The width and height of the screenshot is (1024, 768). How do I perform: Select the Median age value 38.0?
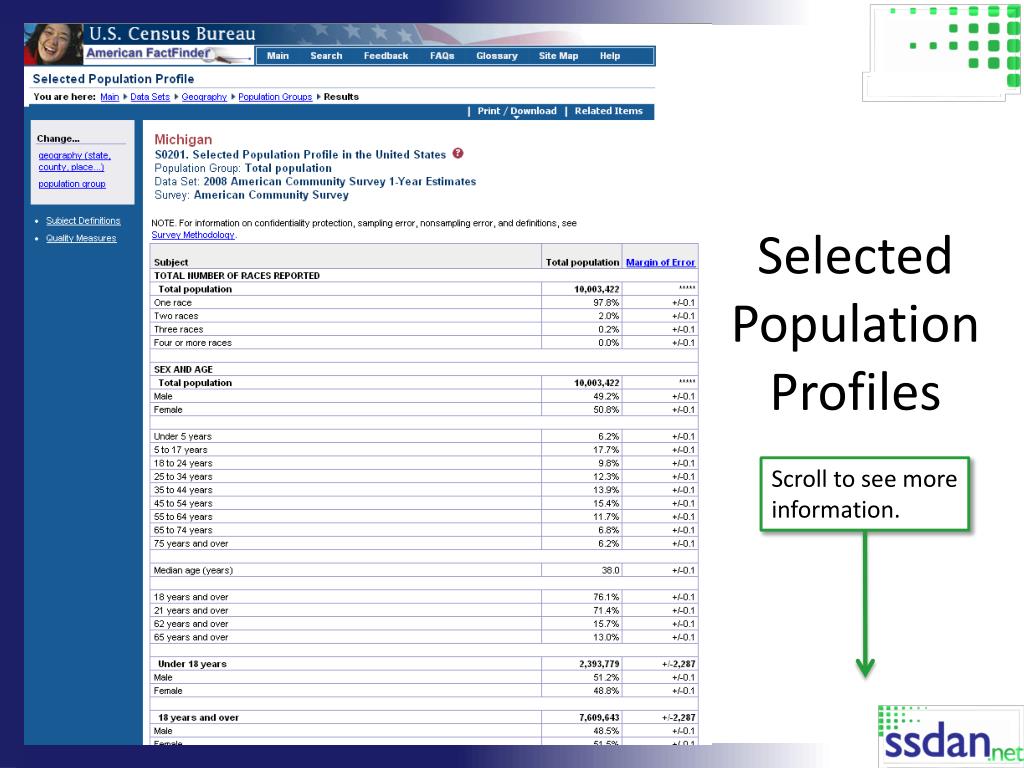(610, 570)
